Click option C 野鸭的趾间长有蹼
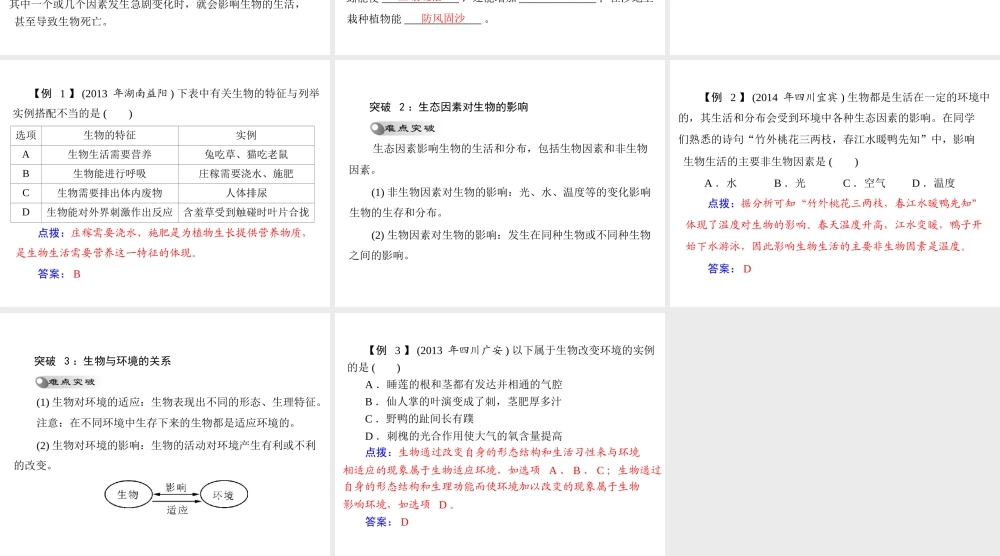This screenshot has width=1000, height=556. [x=420, y=419]
